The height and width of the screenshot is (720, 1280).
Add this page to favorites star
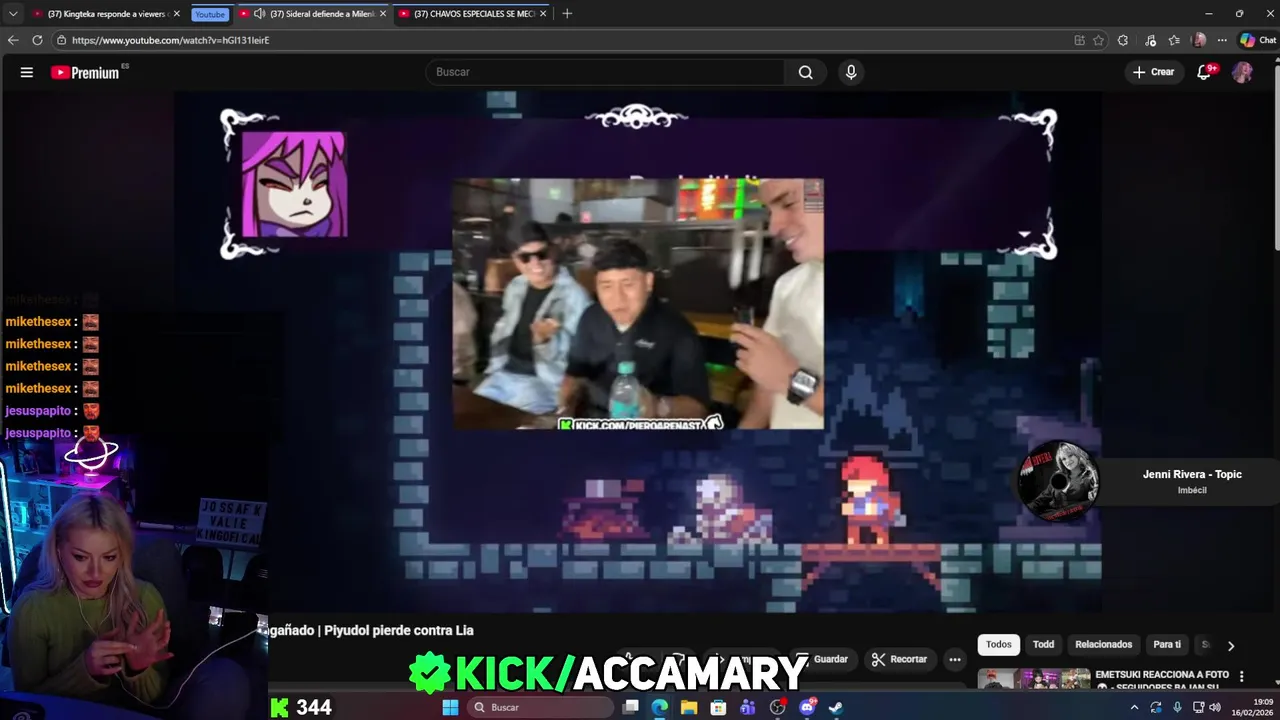pos(1098,40)
